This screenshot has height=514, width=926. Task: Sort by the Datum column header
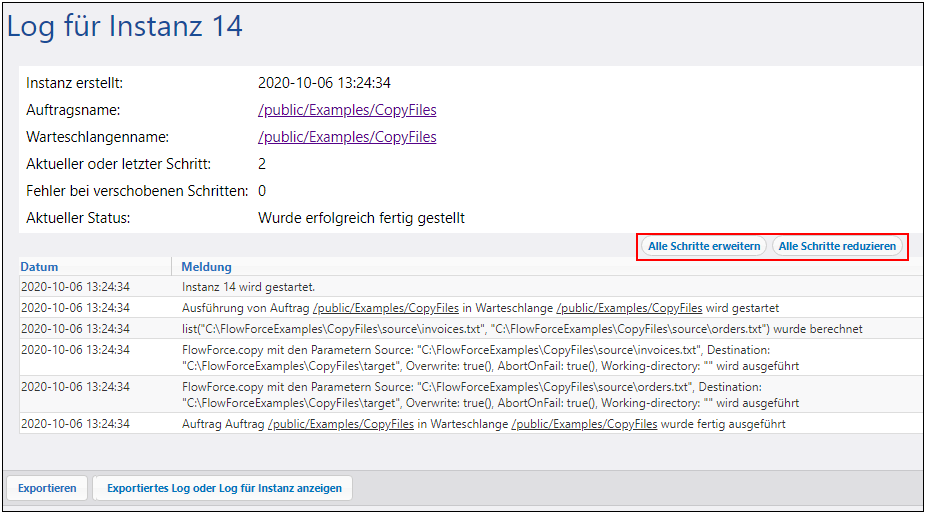pyautogui.click(x=40, y=267)
